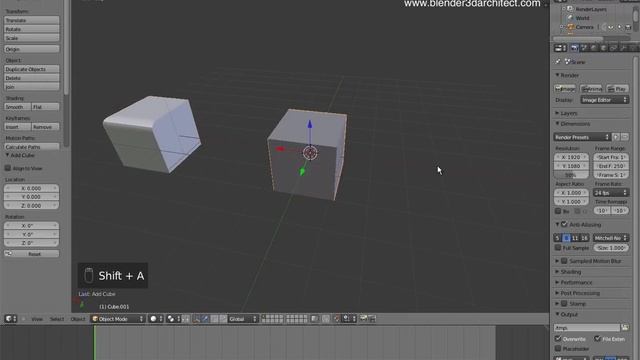Viewport: 640px width, 360px height.
Task: Click the Play rendered animation button
Action: tap(617, 89)
